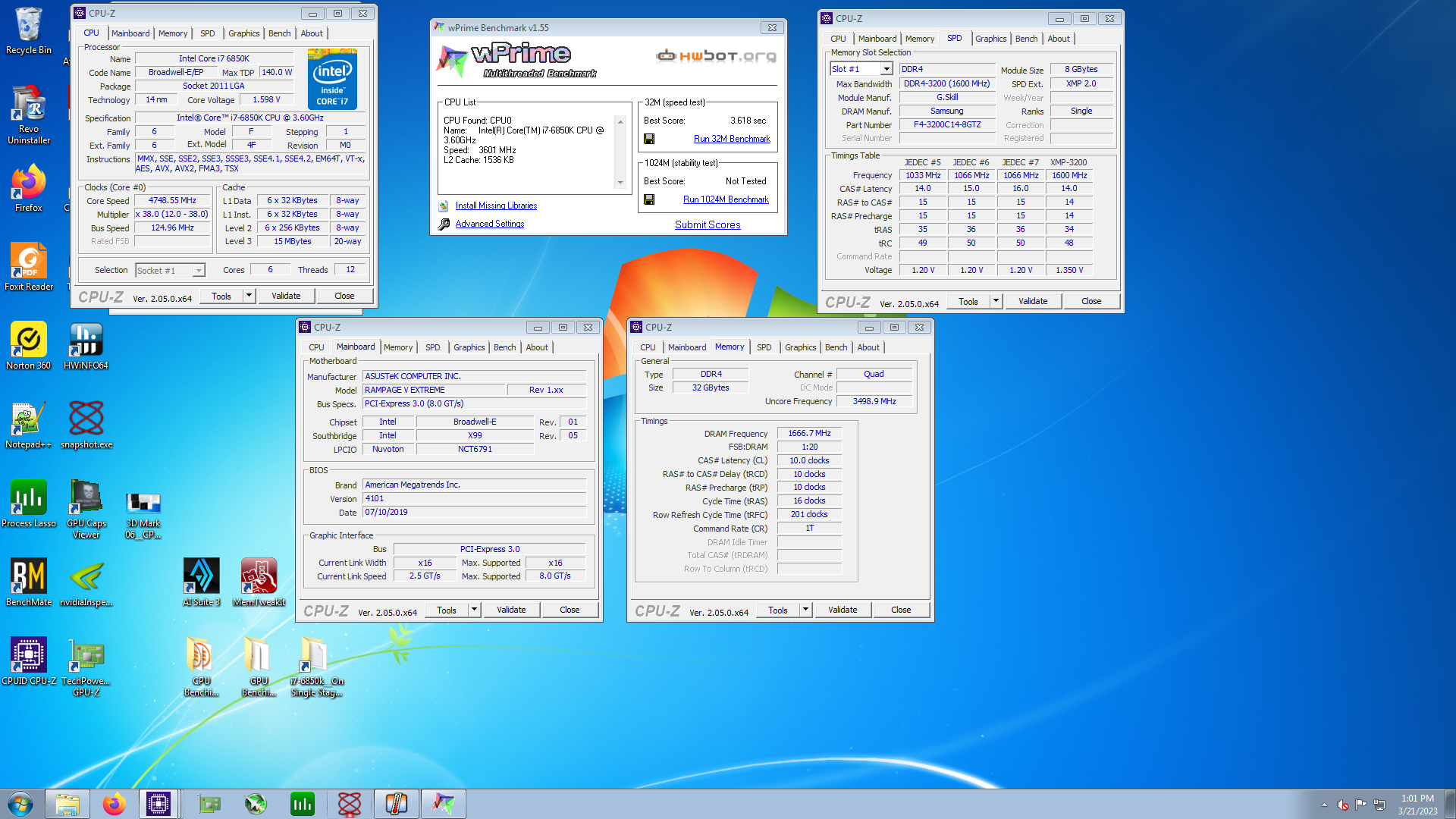Click Best Score 3.618 sec value

point(748,121)
